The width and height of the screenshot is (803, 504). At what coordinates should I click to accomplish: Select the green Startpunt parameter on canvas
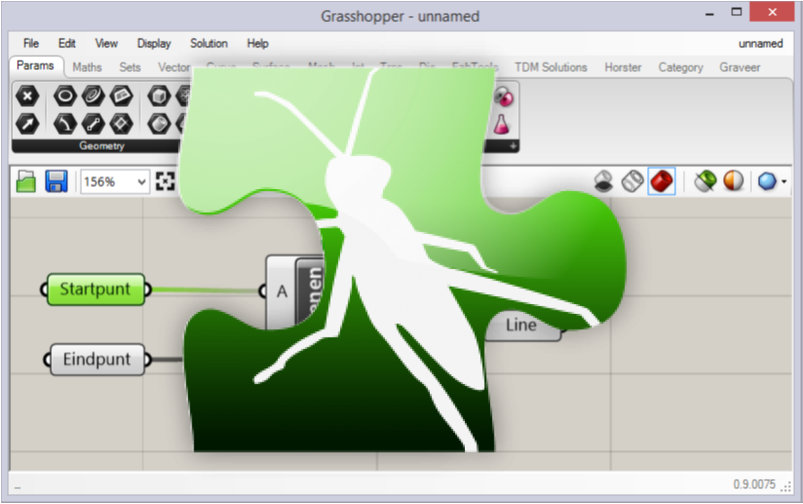click(96, 289)
